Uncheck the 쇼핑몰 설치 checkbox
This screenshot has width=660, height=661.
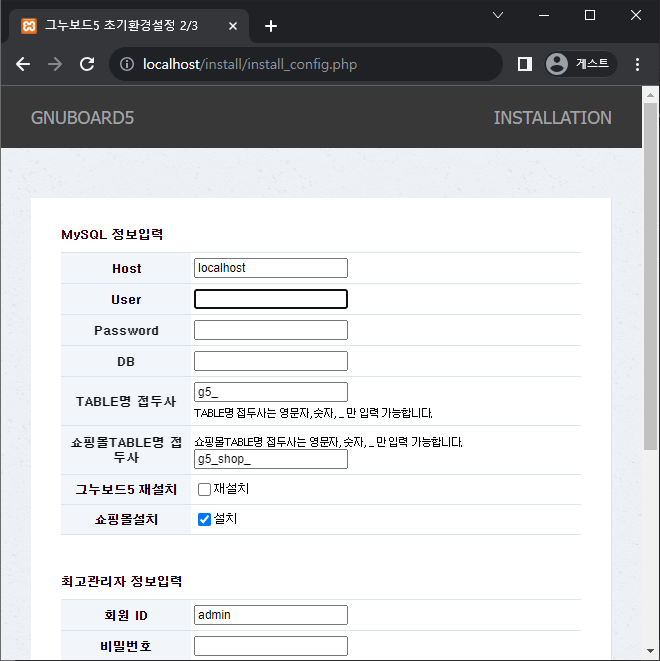204,519
